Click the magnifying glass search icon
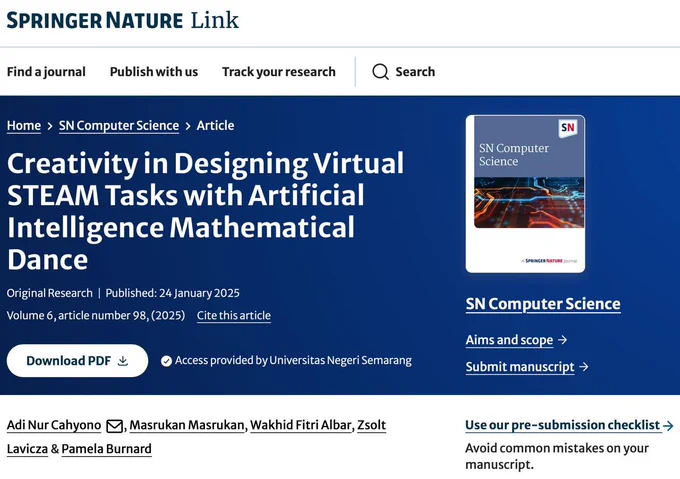The image size is (680, 479). (x=380, y=72)
